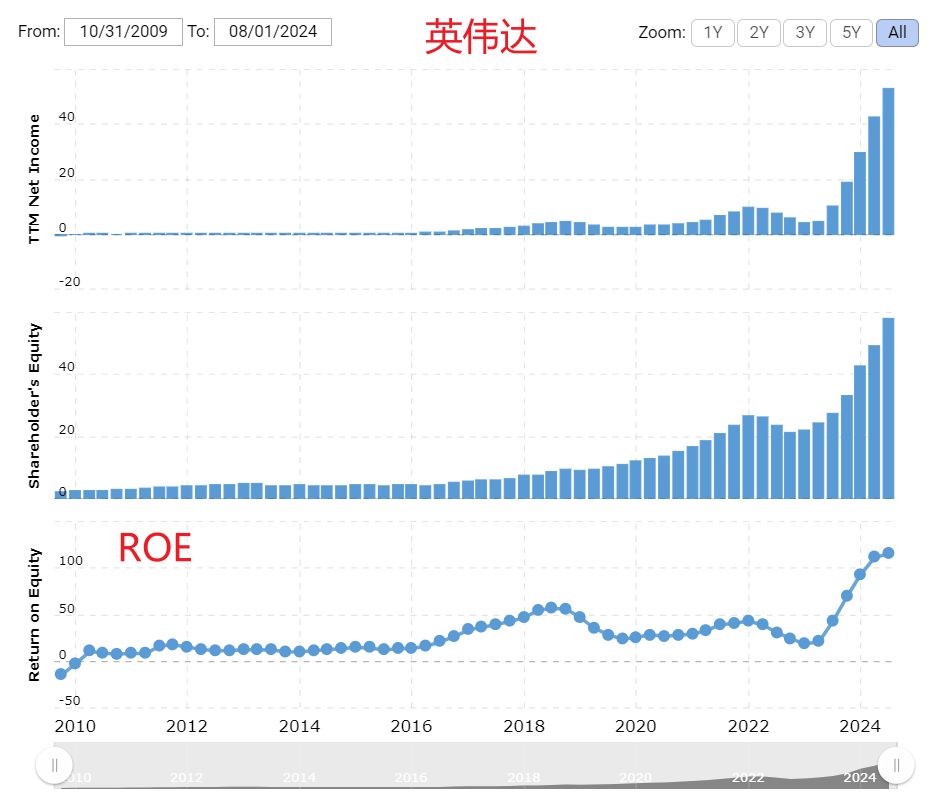Click the Shareholder's Equity axis title

pyautogui.click(x=34, y=406)
